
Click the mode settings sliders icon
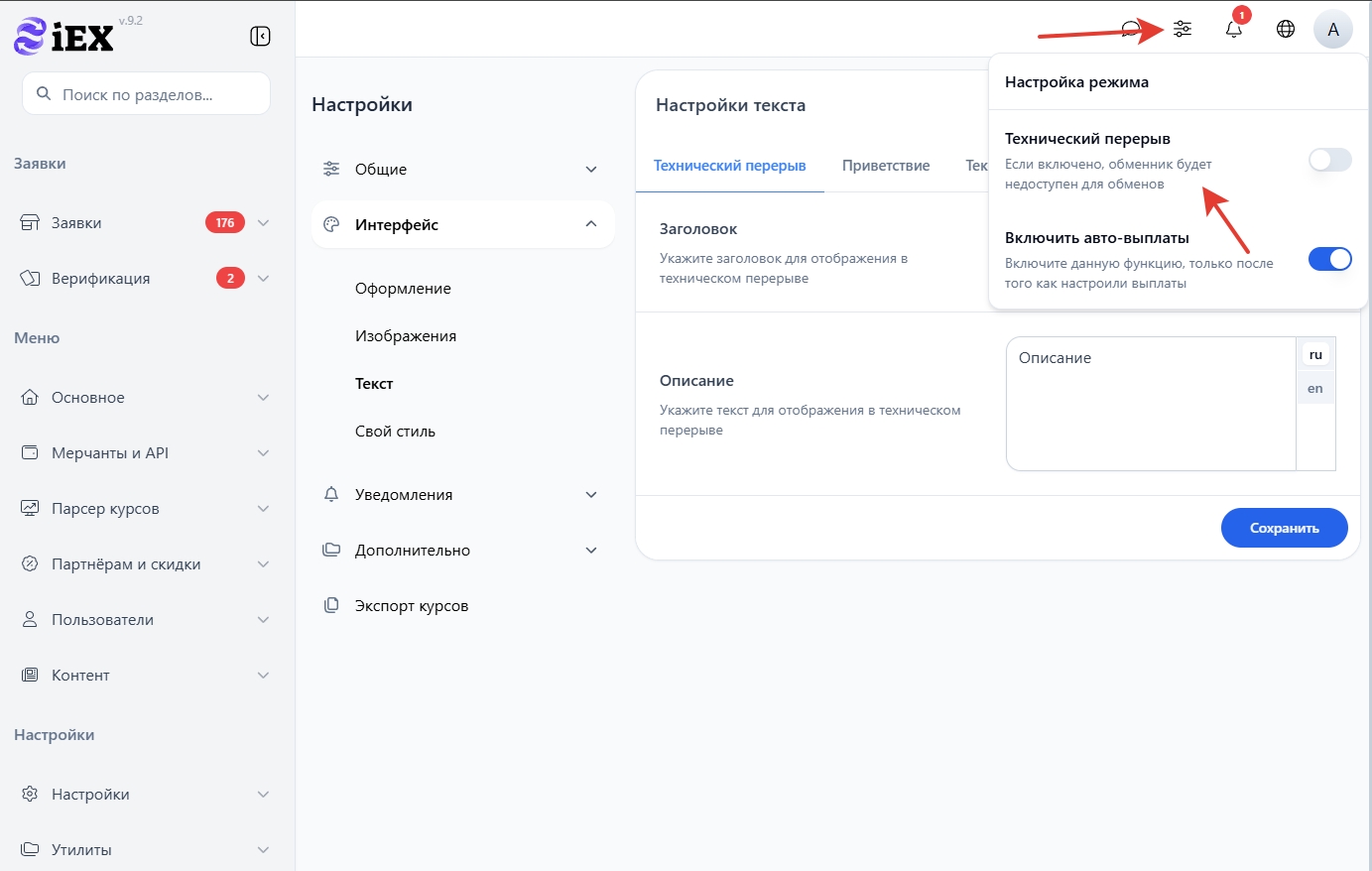click(x=1182, y=29)
